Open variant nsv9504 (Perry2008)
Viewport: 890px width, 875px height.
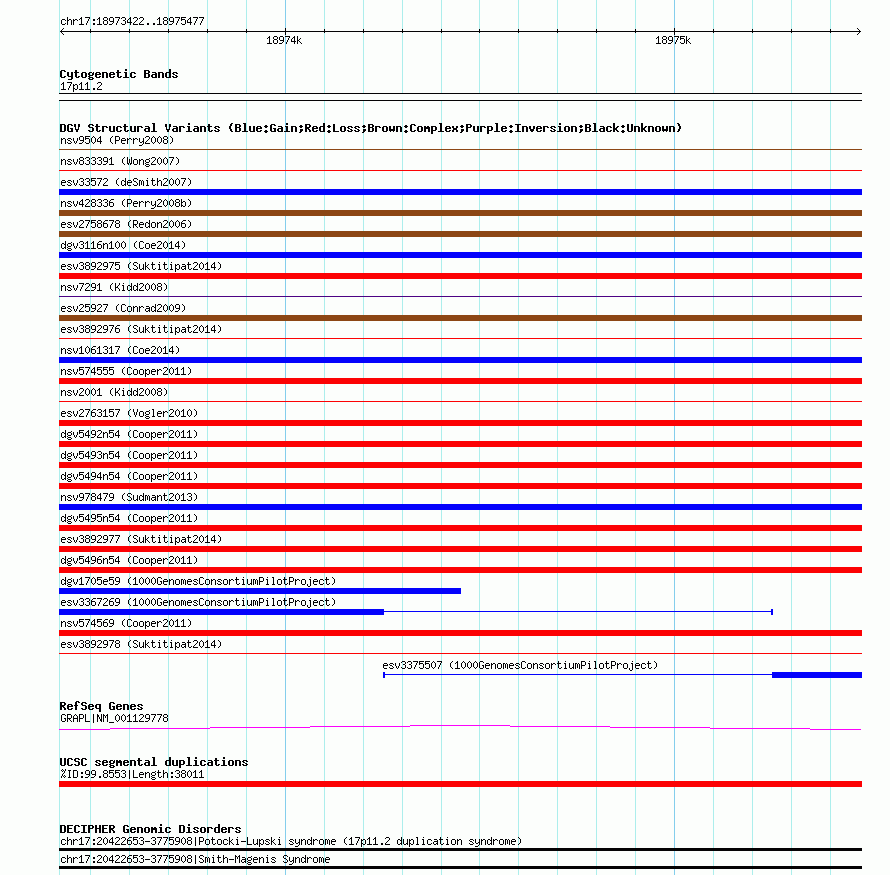coord(117,140)
